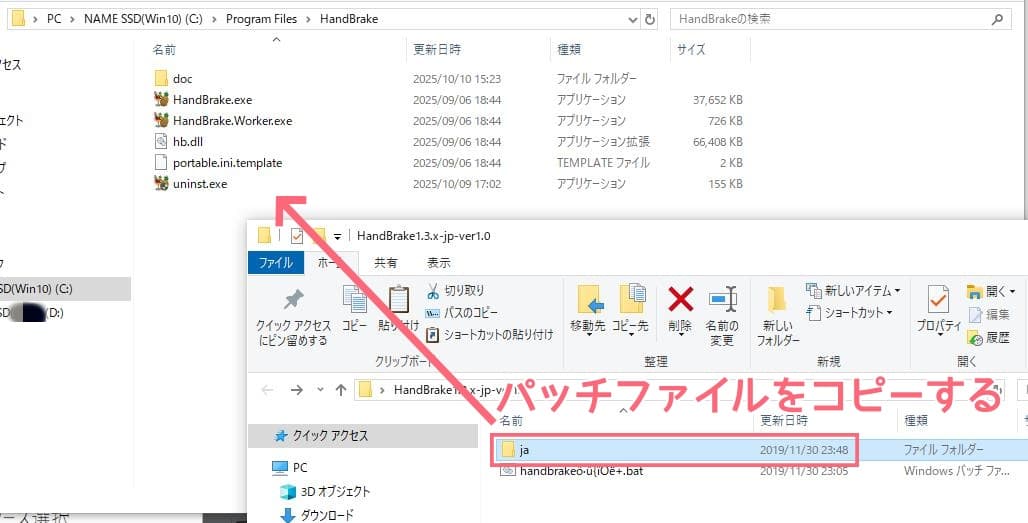Viewport: 1028px width, 523px height.
Task: Click the Rename (名前の変更) icon
Action: point(722,300)
